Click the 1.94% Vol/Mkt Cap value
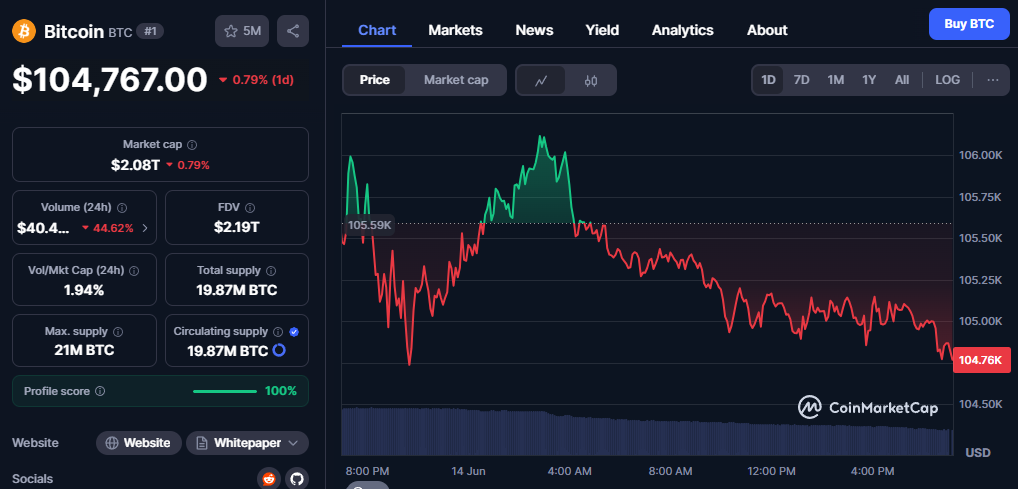1018x489 pixels. pyautogui.click(x=84, y=290)
